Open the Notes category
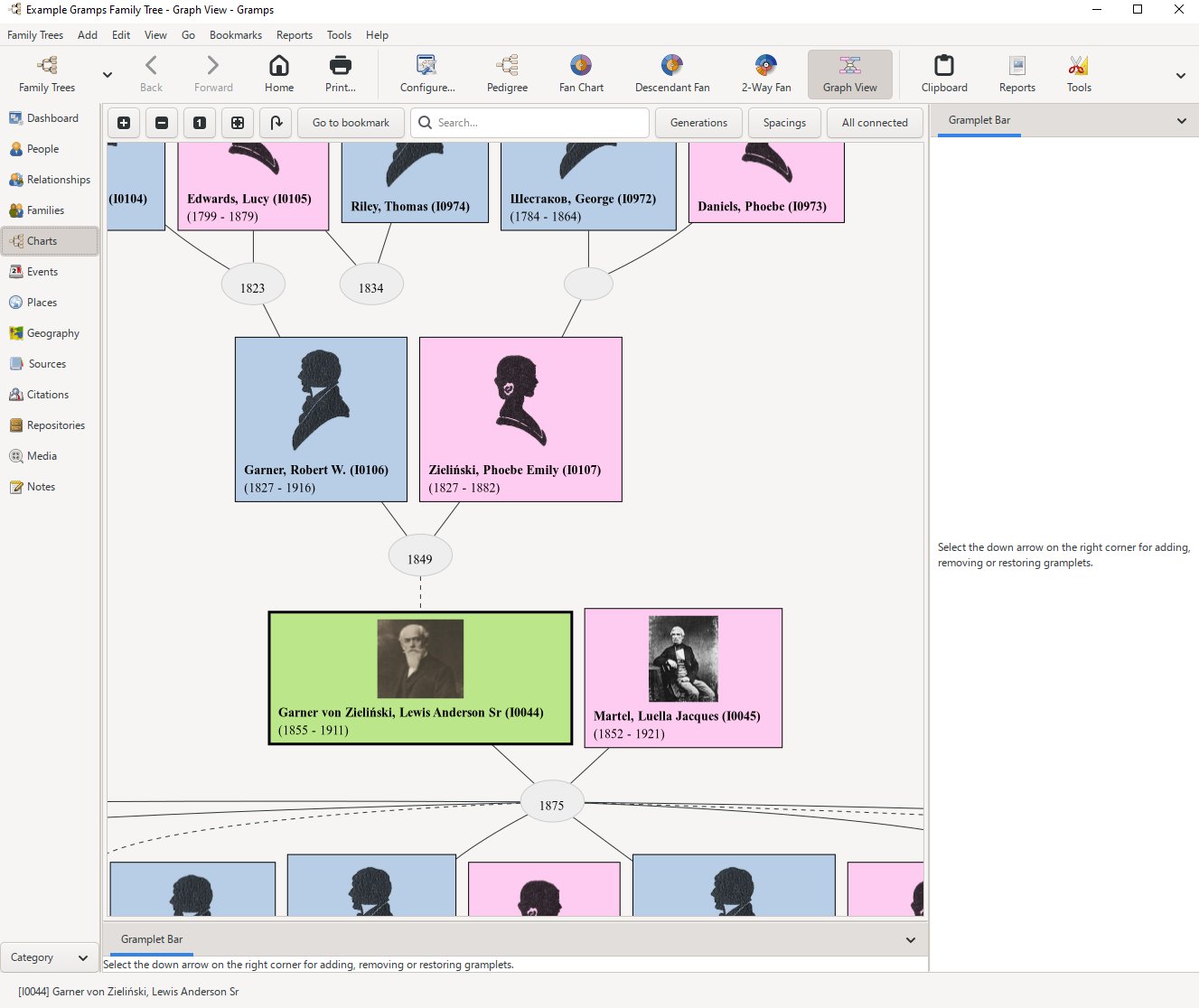The image size is (1199, 1008). pos(50,487)
